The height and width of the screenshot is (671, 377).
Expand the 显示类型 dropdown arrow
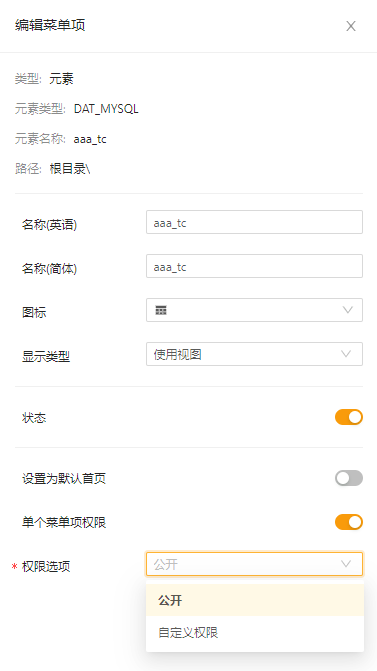tap(346, 354)
